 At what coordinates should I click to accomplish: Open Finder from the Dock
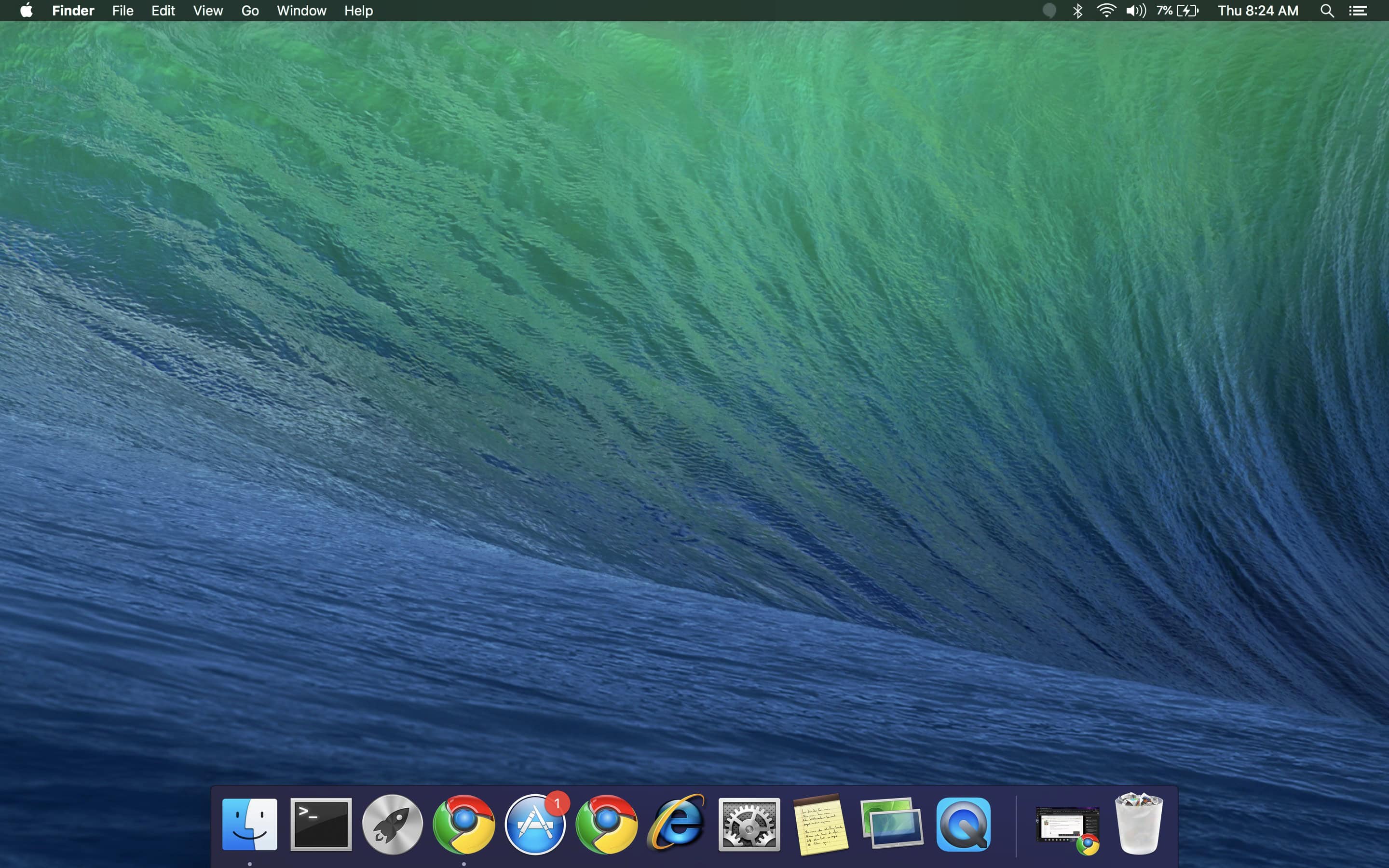pyautogui.click(x=250, y=823)
